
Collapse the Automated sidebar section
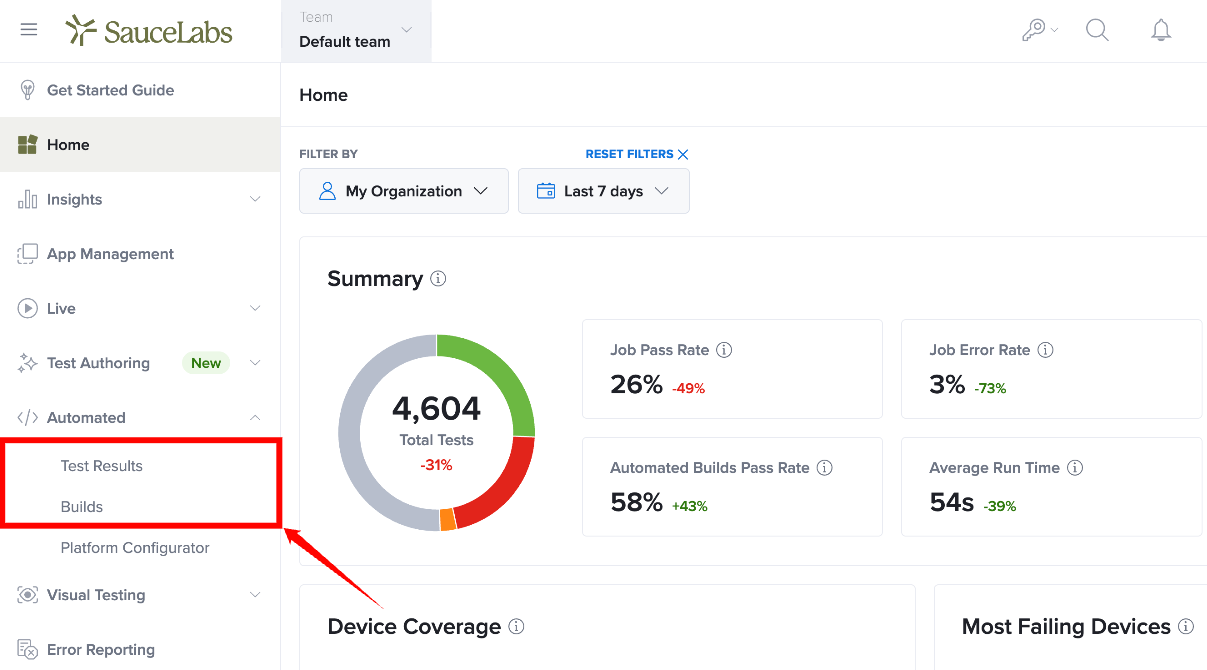[x=140, y=418]
